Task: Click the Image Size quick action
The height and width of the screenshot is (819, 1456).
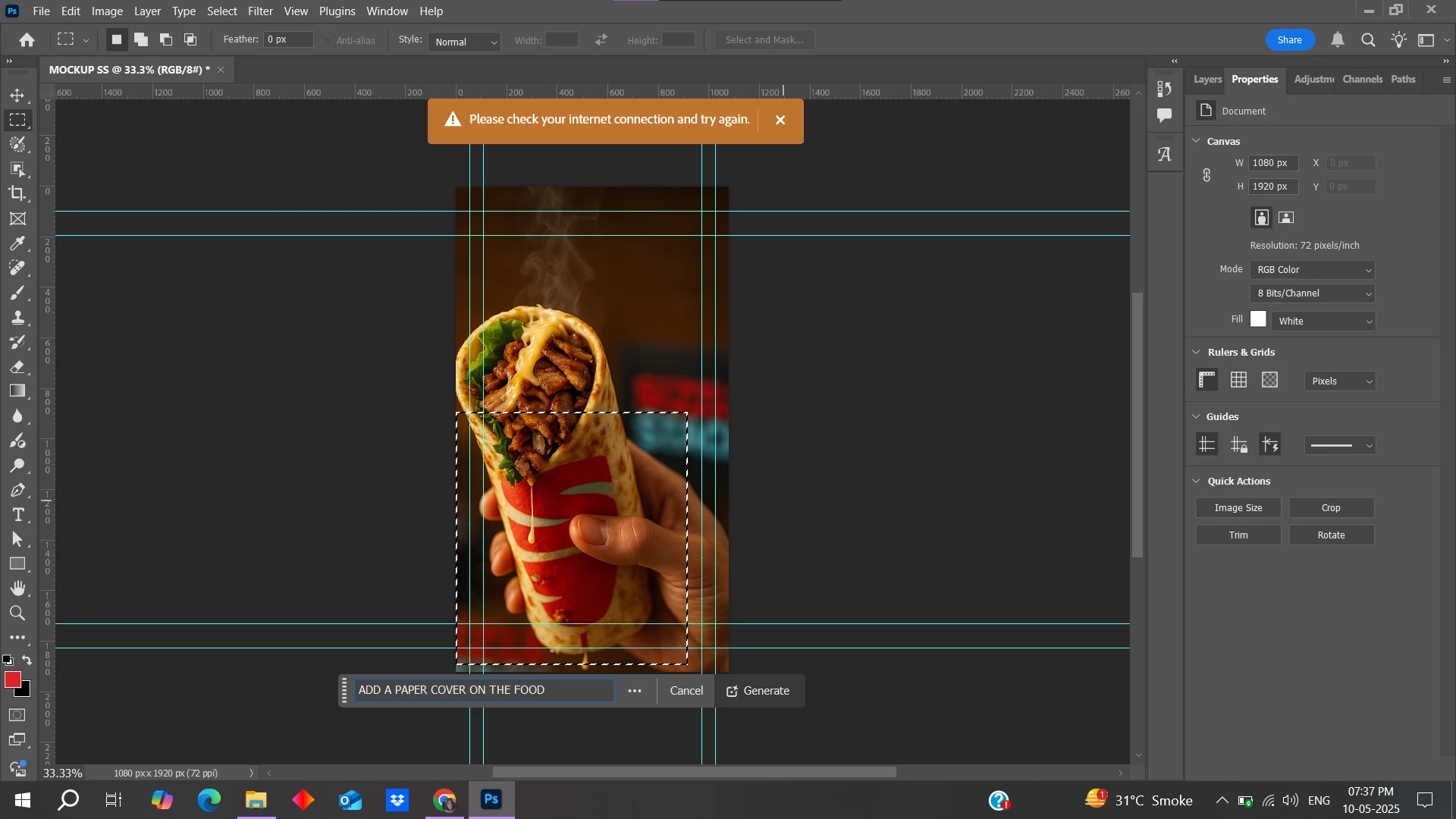Action: (x=1238, y=508)
